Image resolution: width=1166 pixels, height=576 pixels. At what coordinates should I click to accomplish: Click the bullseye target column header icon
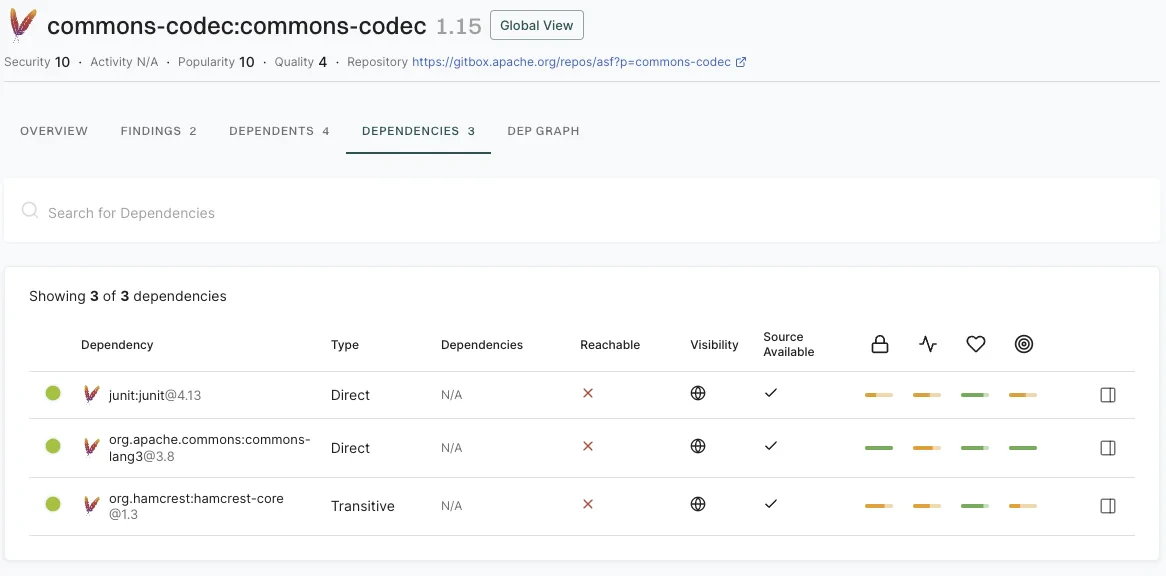coord(1023,344)
